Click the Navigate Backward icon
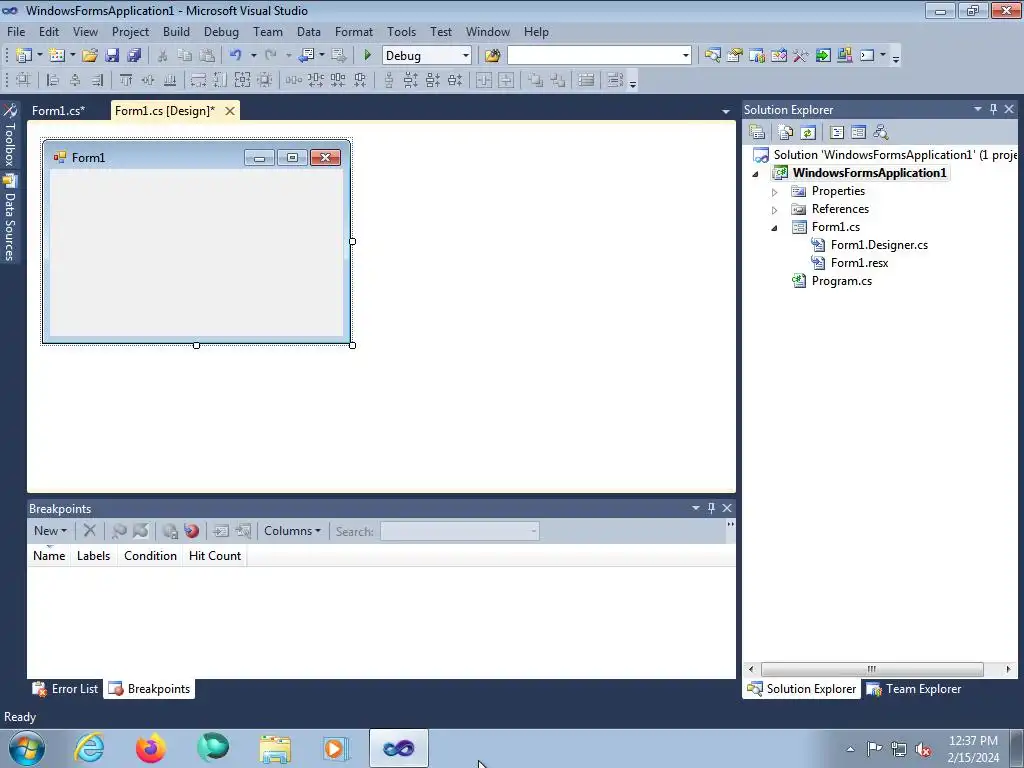Viewport: 1024px width, 768px height. coord(306,56)
